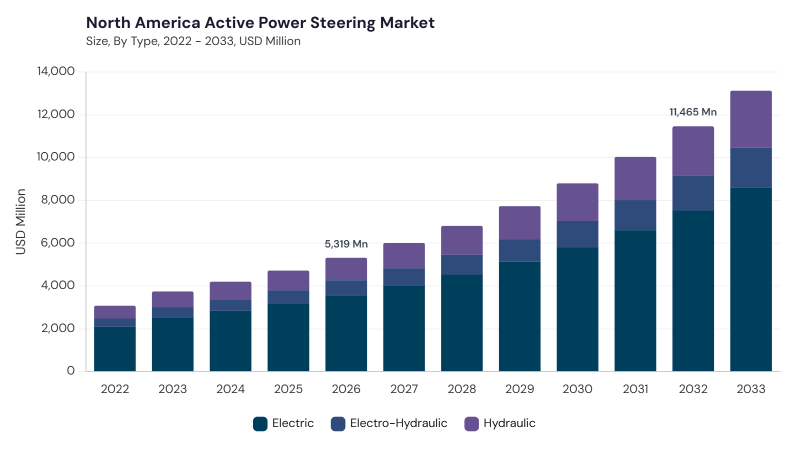Click the 2031 x-axis label
Image resolution: width=800 pixels, height=450 pixels.
[635, 389]
